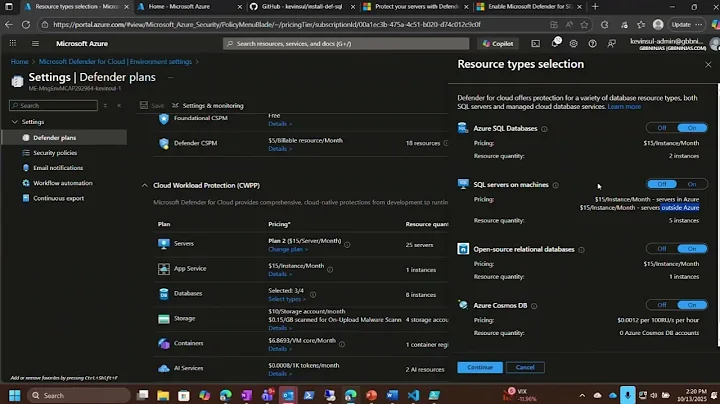Click the browser refresh icon
This screenshot has width=720, height=404.
26,24
